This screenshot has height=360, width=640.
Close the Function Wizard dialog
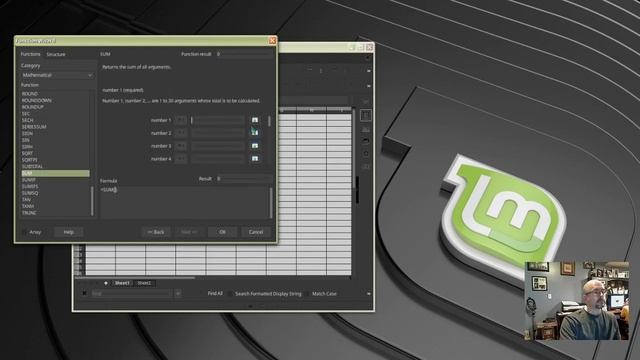click(x=272, y=40)
